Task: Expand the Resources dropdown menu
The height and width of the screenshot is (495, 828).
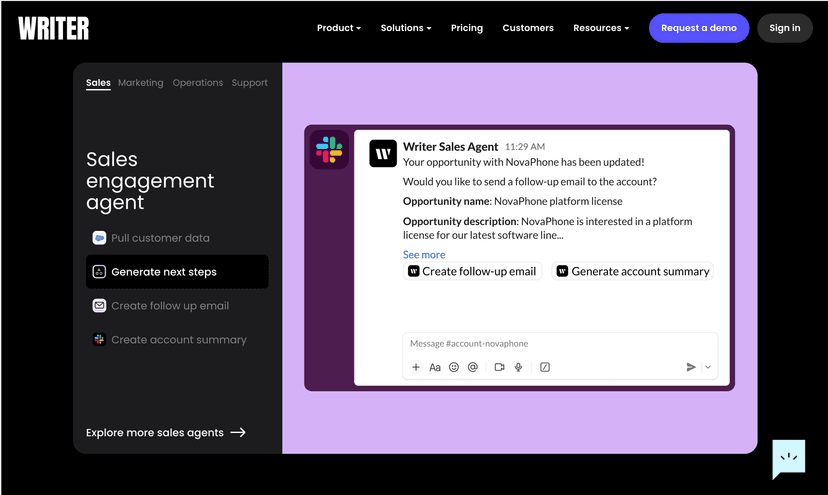Action: click(x=601, y=28)
